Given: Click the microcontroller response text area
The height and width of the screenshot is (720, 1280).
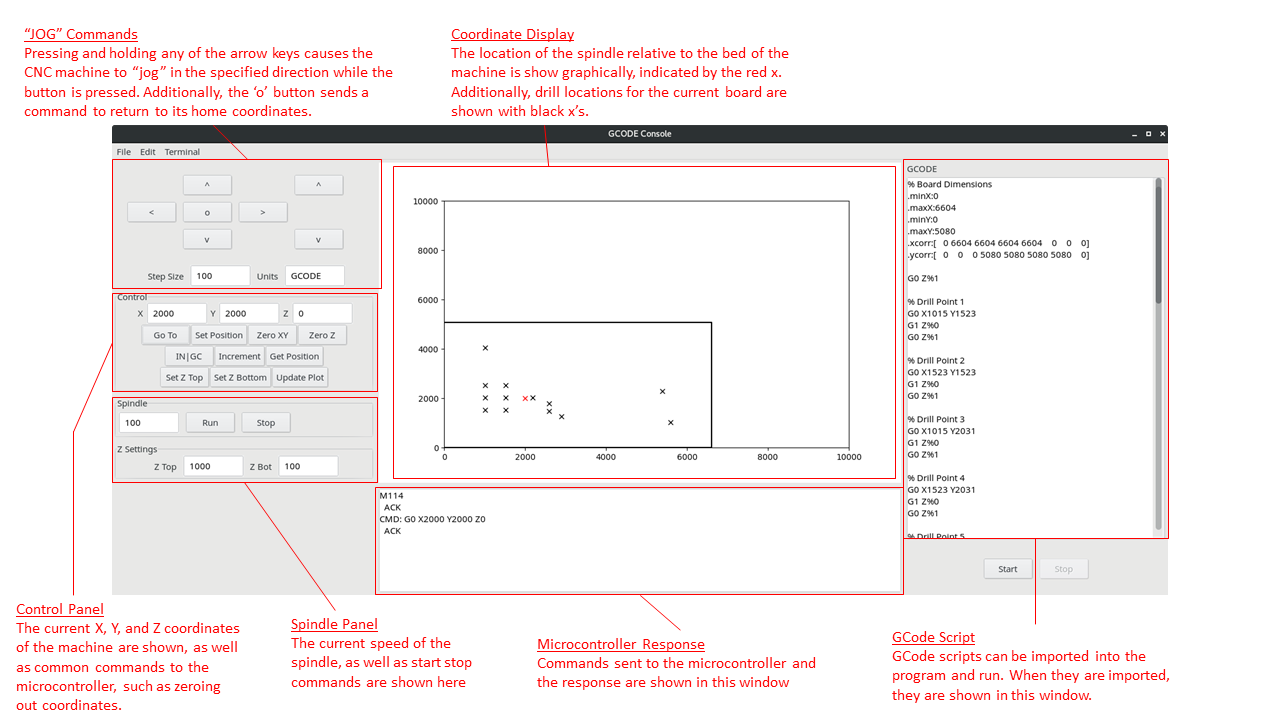Looking at the screenshot, I should click(x=639, y=540).
